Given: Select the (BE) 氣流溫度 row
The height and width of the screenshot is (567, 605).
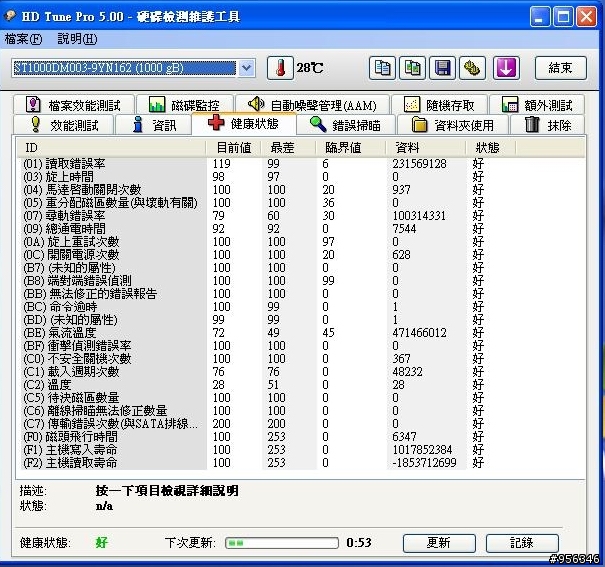Looking at the screenshot, I should point(301,333).
